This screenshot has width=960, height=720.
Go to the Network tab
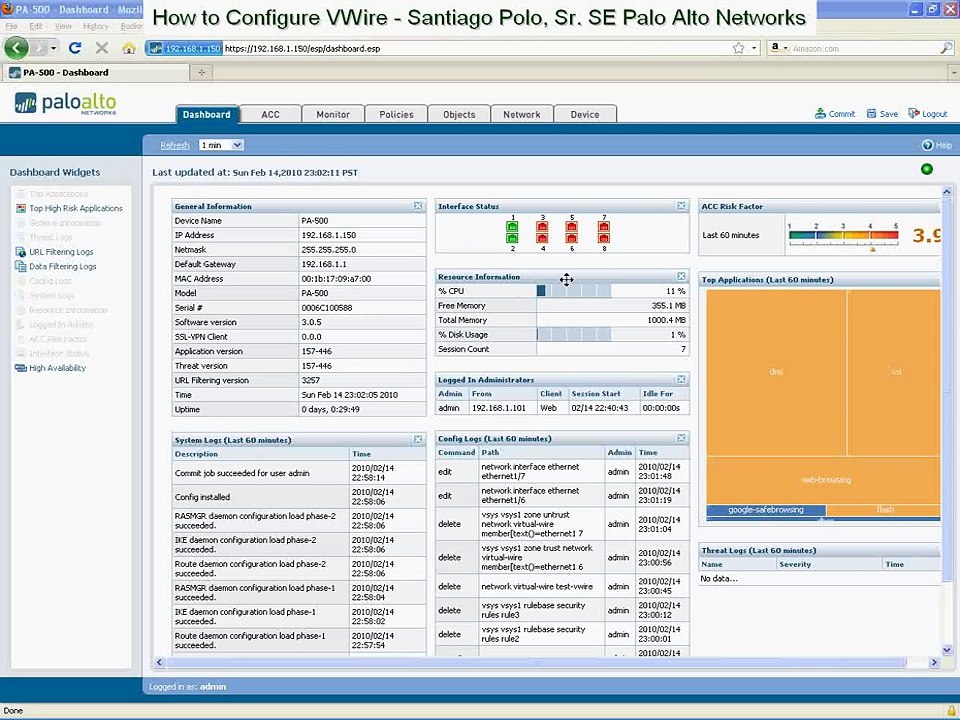(x=522, y=114)
